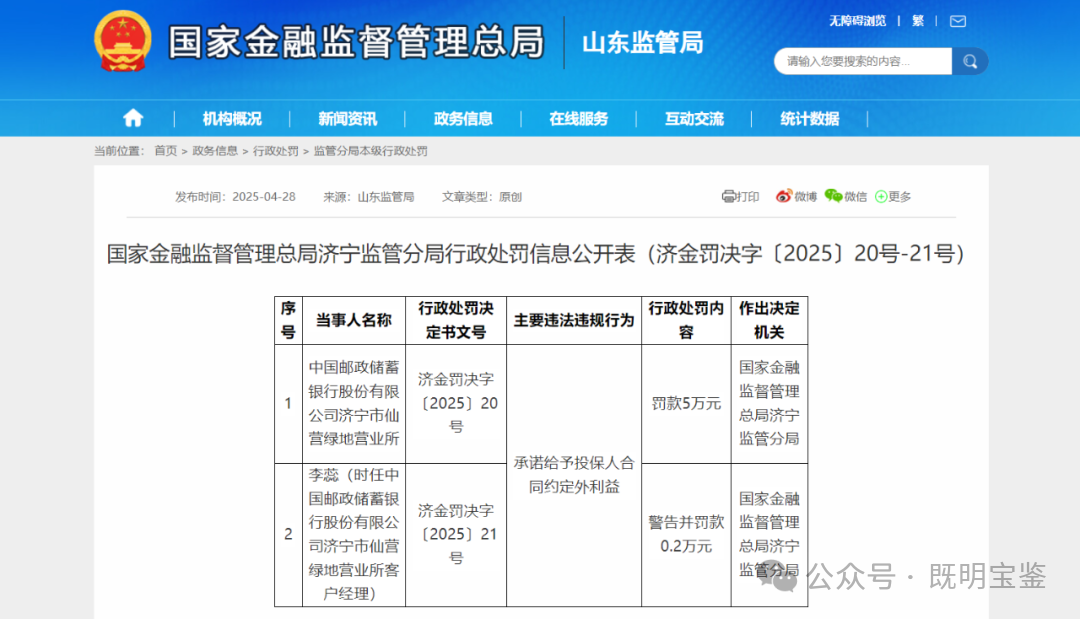Open the 互动交流 menu
1080x619 pixels.
(x=694, y=118)
